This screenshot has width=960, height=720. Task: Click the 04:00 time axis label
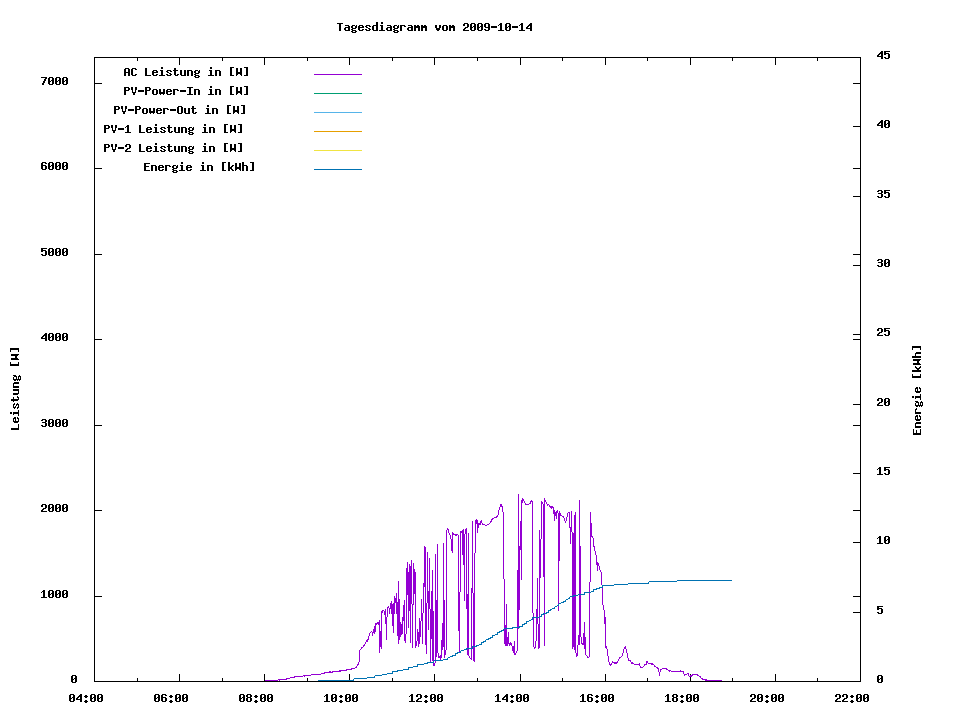(x=86, y=698)
